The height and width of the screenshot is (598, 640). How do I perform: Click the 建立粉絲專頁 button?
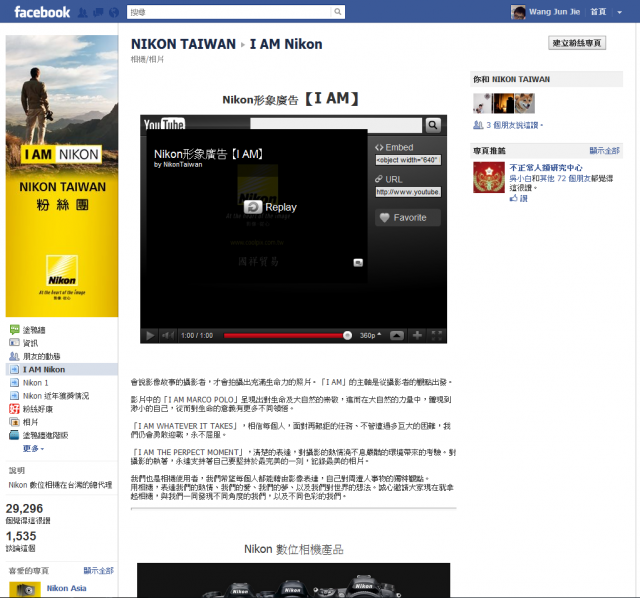[x=577, y=43]
